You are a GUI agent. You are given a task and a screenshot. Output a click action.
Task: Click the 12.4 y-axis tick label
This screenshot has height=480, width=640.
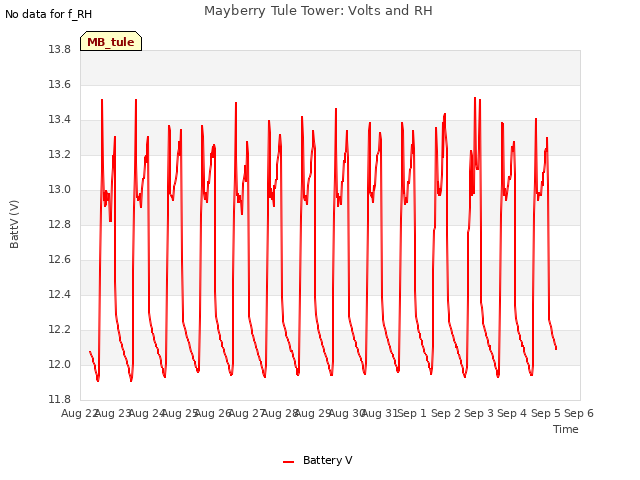[x=60, y=294]
